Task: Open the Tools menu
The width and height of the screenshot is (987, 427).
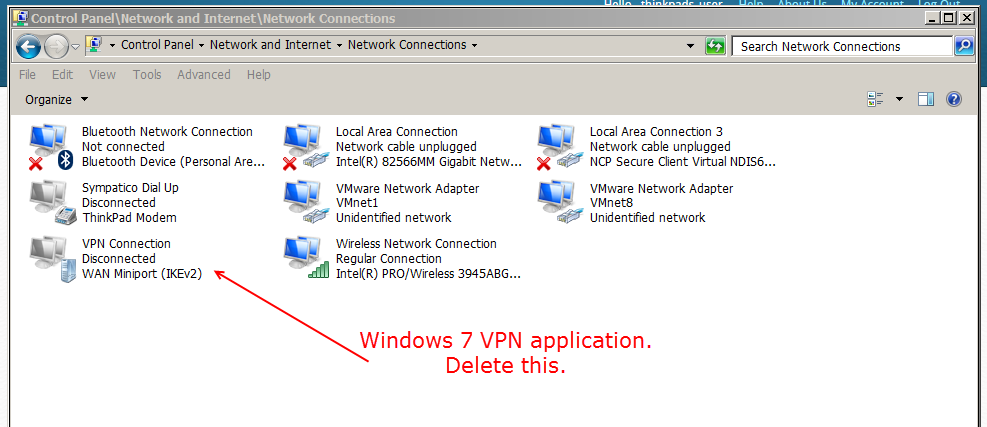Action: click(x=147, y=74)
